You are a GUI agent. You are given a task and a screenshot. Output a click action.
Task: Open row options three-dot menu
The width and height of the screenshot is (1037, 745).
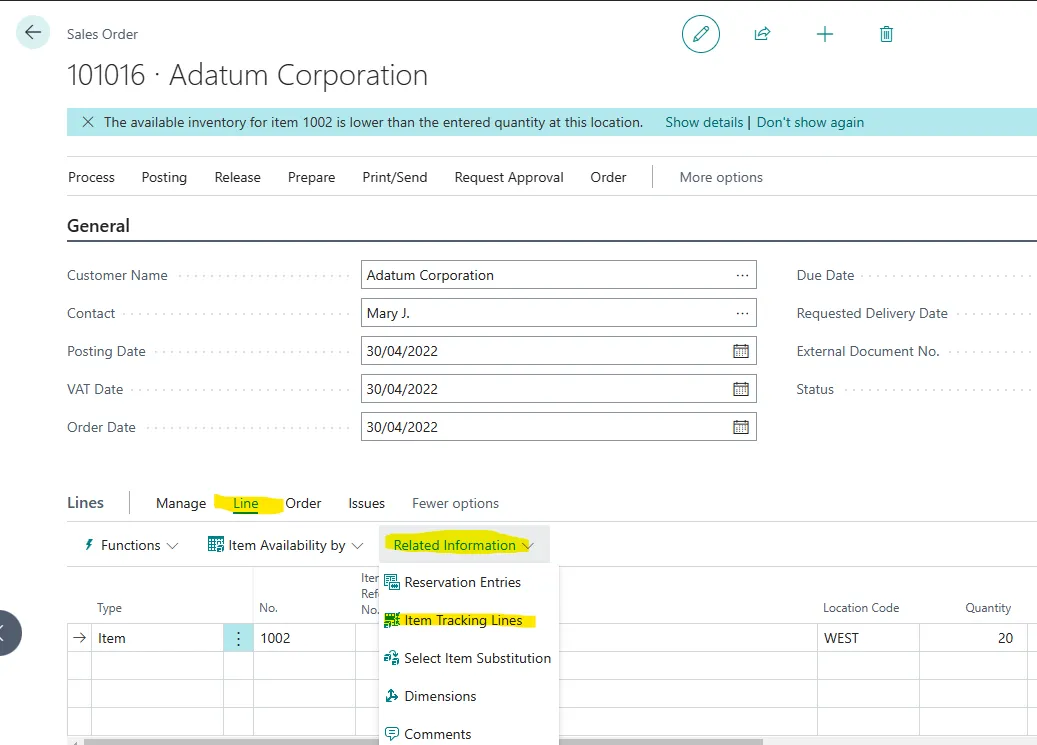[238, 638]
